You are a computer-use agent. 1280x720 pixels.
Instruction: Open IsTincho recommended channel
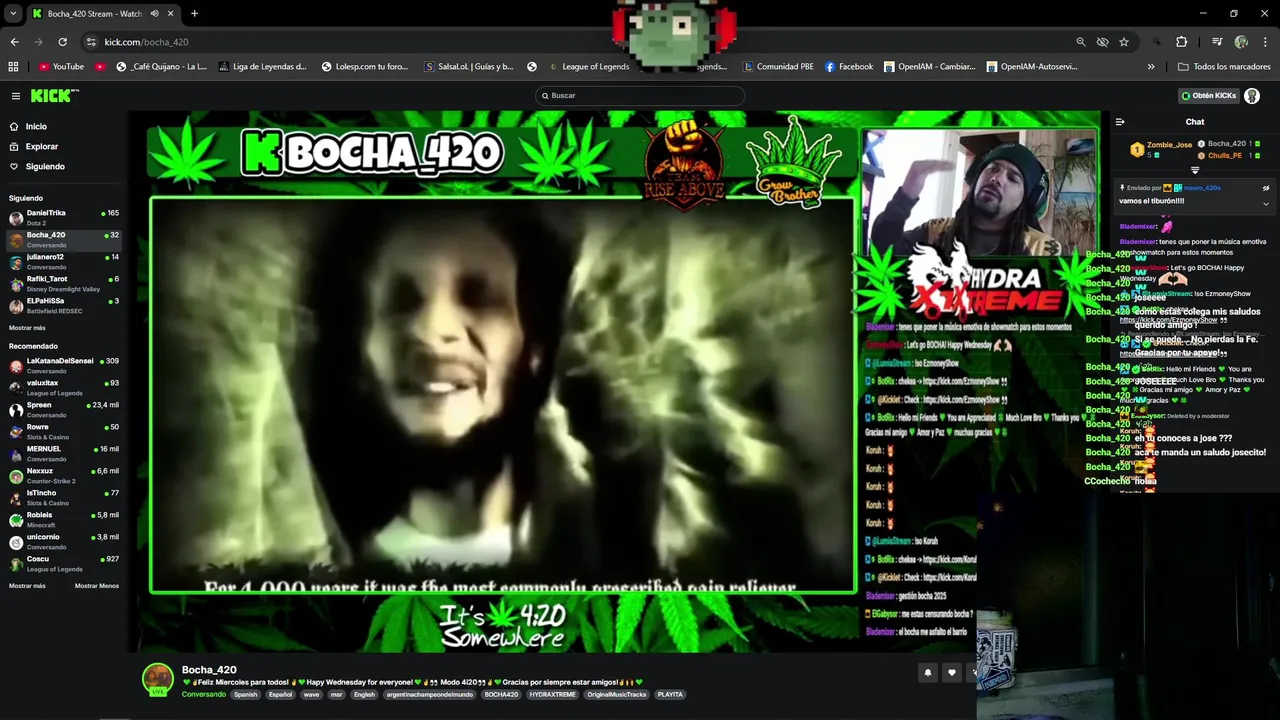64,497
